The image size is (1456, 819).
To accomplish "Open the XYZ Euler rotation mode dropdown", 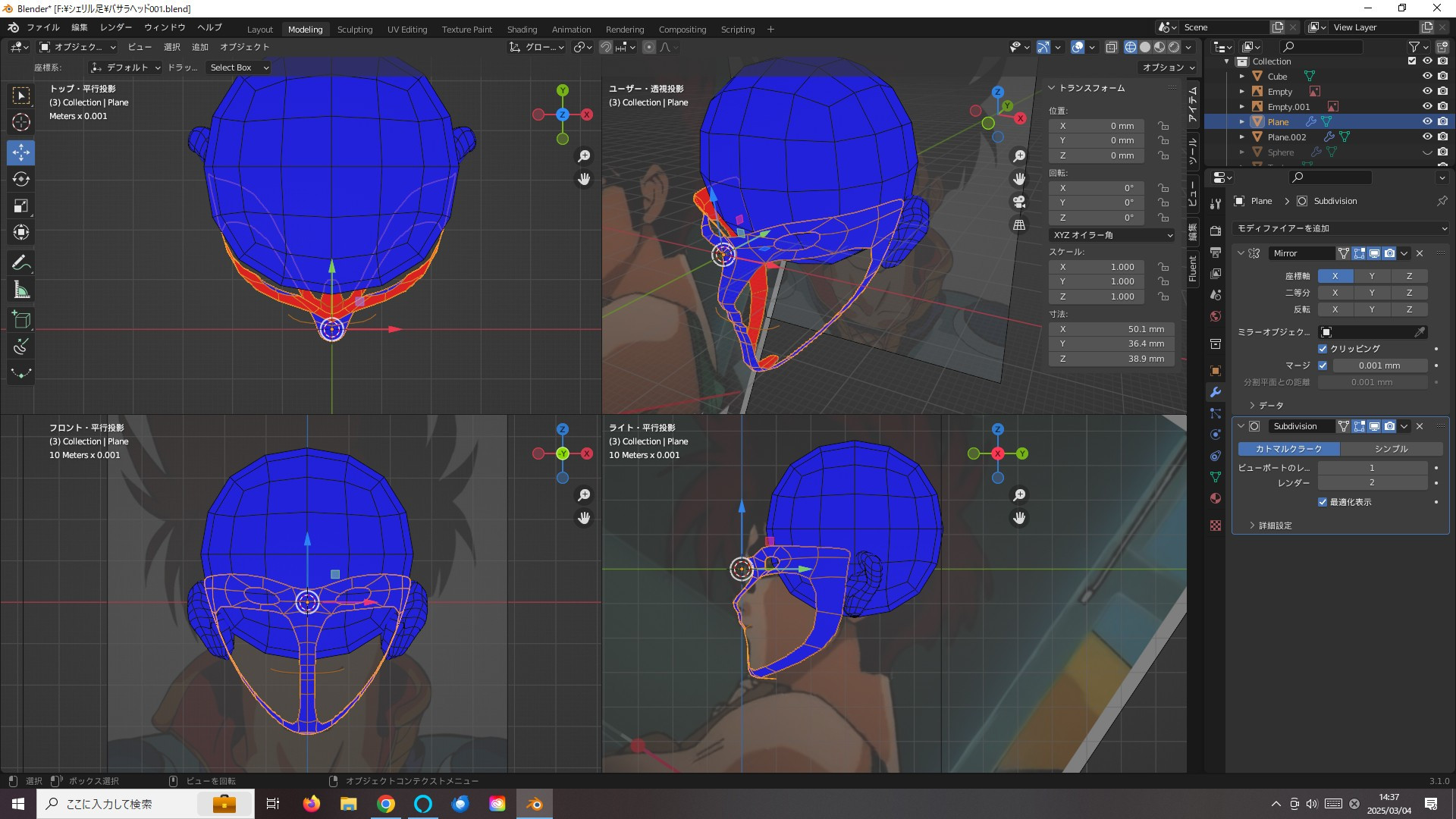I will click(1112, 235).
